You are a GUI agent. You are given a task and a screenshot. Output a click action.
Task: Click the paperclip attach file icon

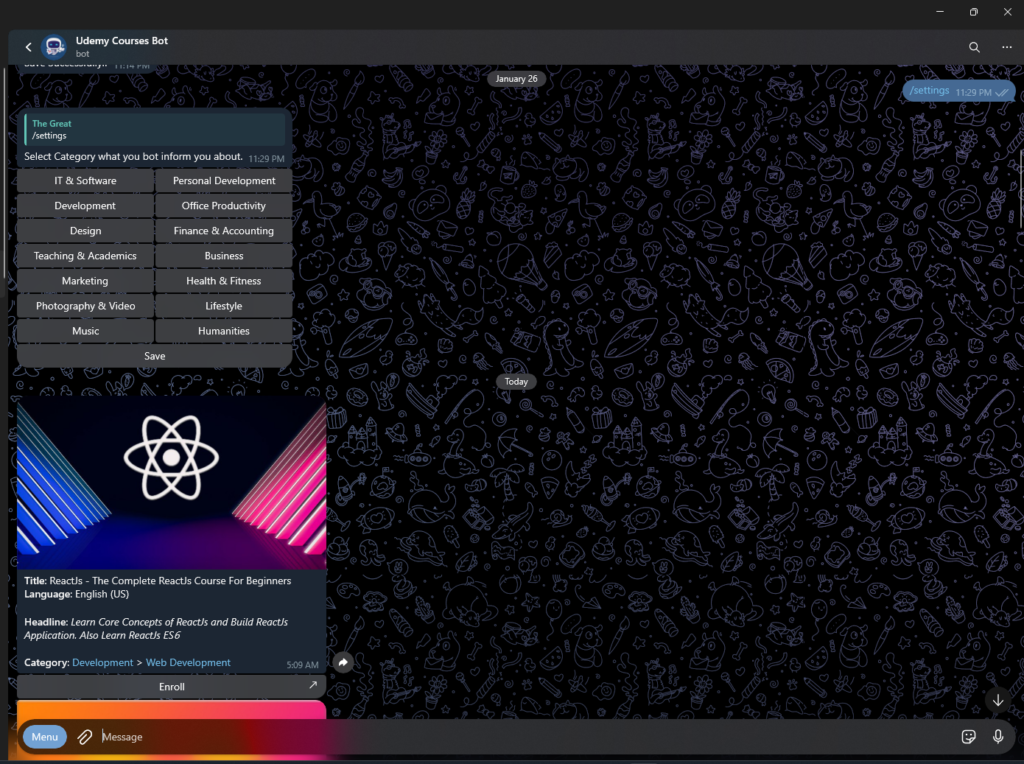[85, 737]
